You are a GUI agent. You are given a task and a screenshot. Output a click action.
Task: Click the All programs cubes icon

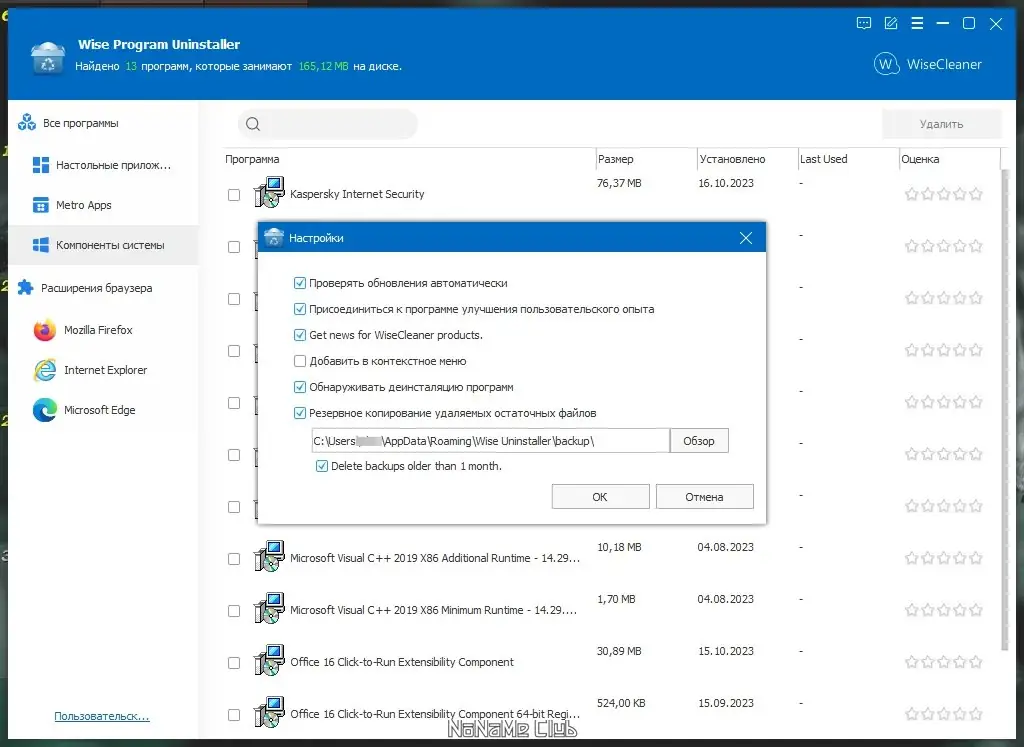tap(27, 122)
